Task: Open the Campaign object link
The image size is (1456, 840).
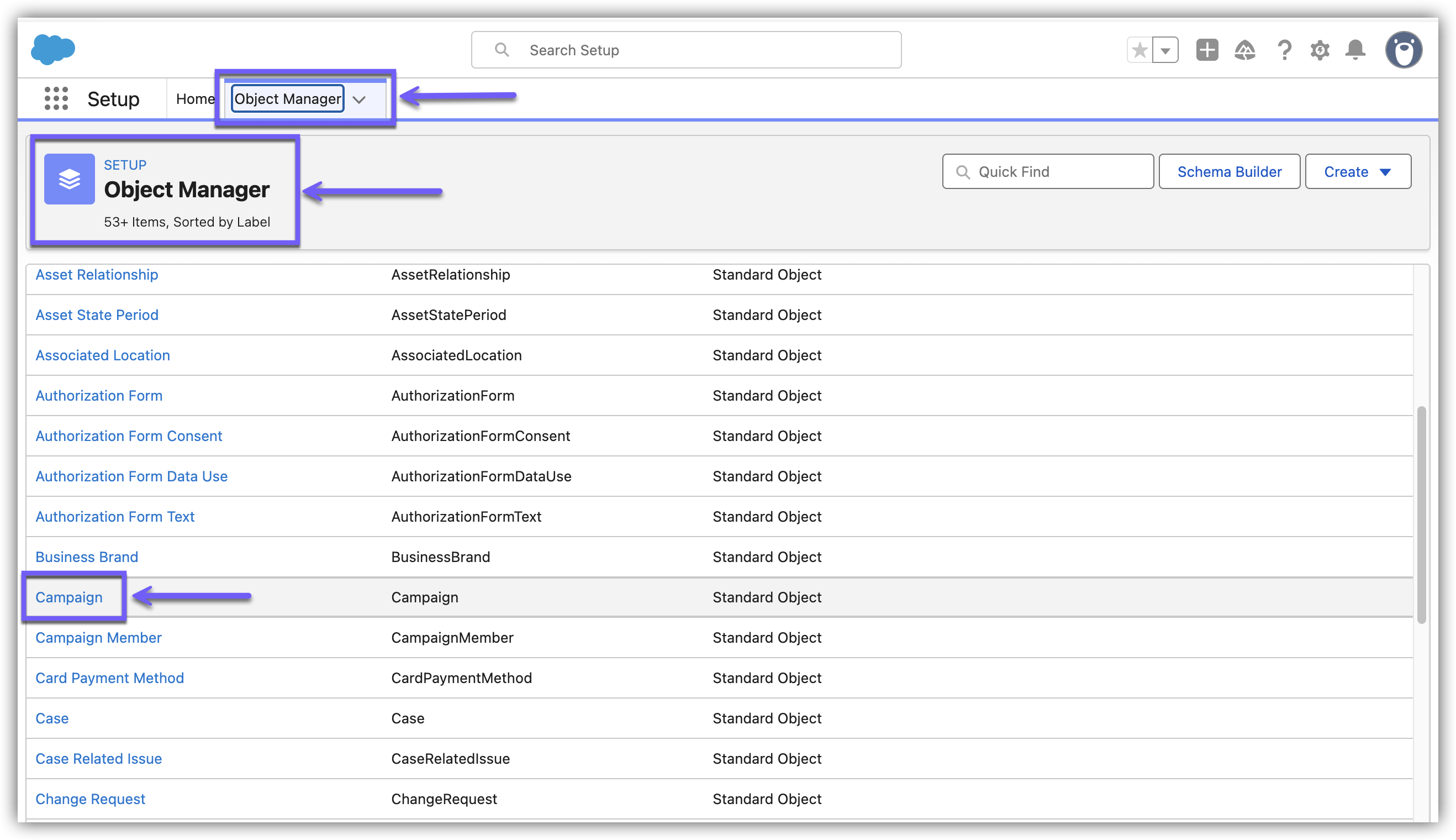Action: point(68,597)
